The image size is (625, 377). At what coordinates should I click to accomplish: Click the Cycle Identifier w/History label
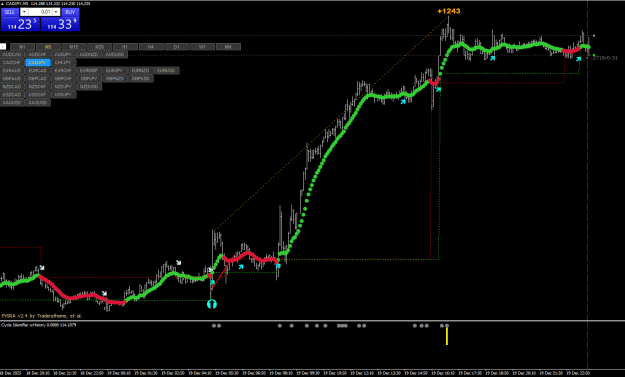point(38,325)
